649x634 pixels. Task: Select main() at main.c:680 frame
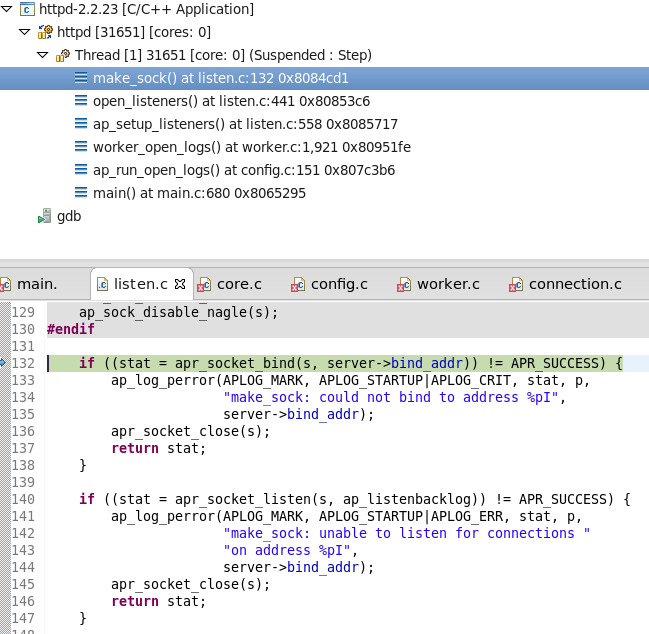tap(199, 193)
